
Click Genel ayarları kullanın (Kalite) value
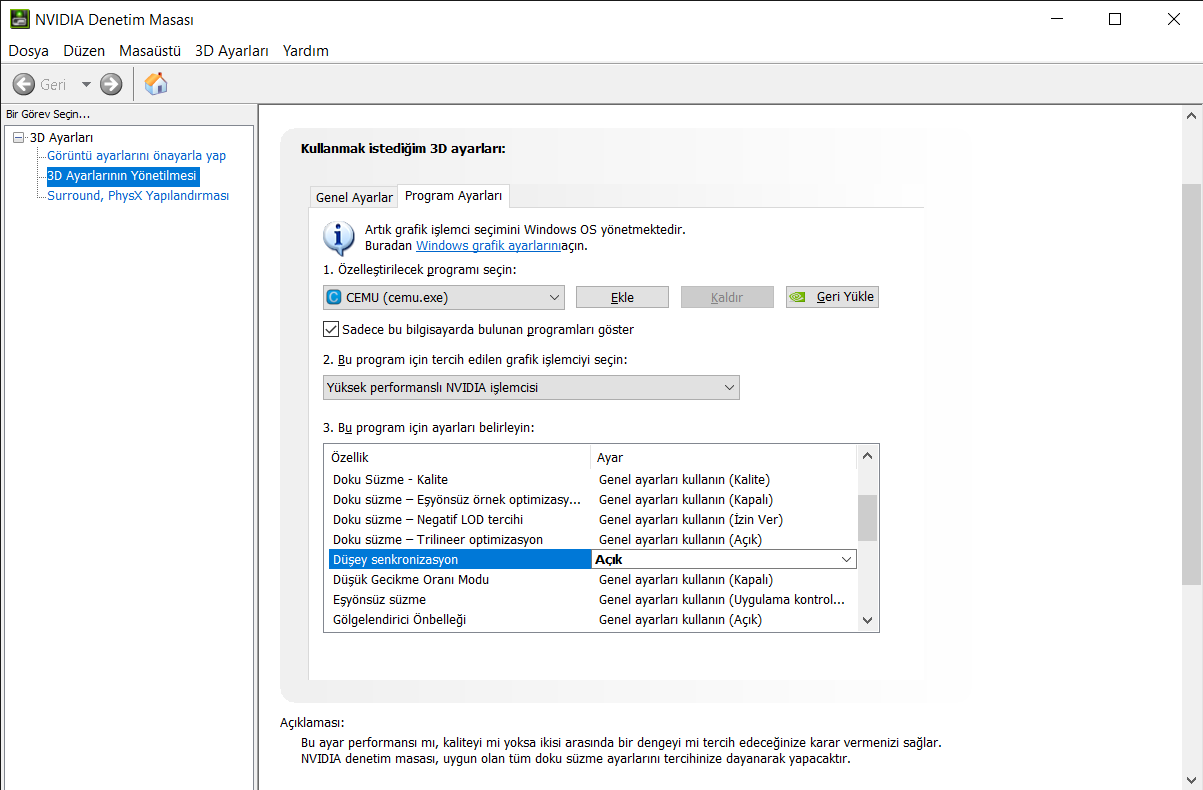684,480
